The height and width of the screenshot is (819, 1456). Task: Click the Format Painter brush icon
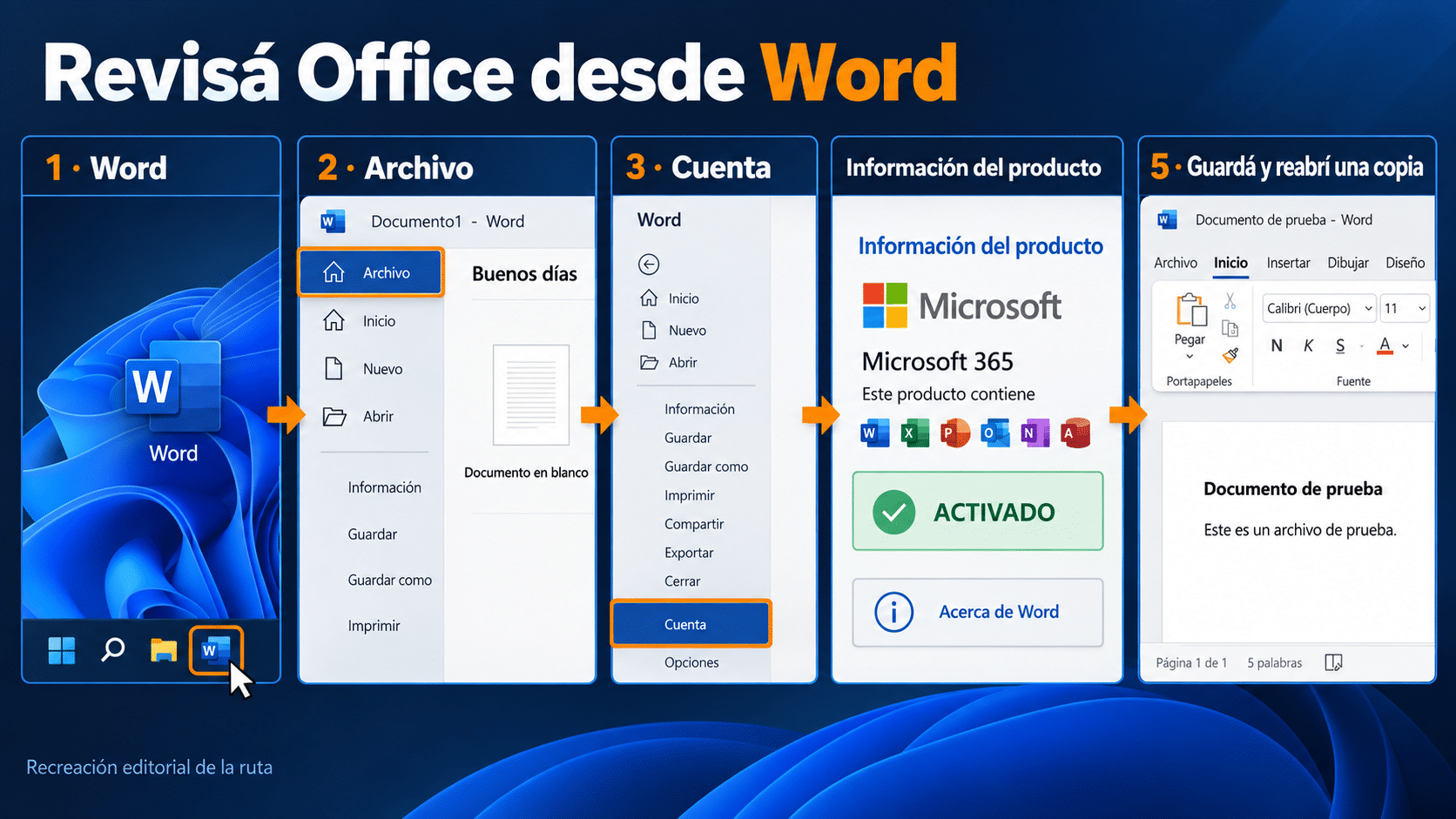[1230, 355]
